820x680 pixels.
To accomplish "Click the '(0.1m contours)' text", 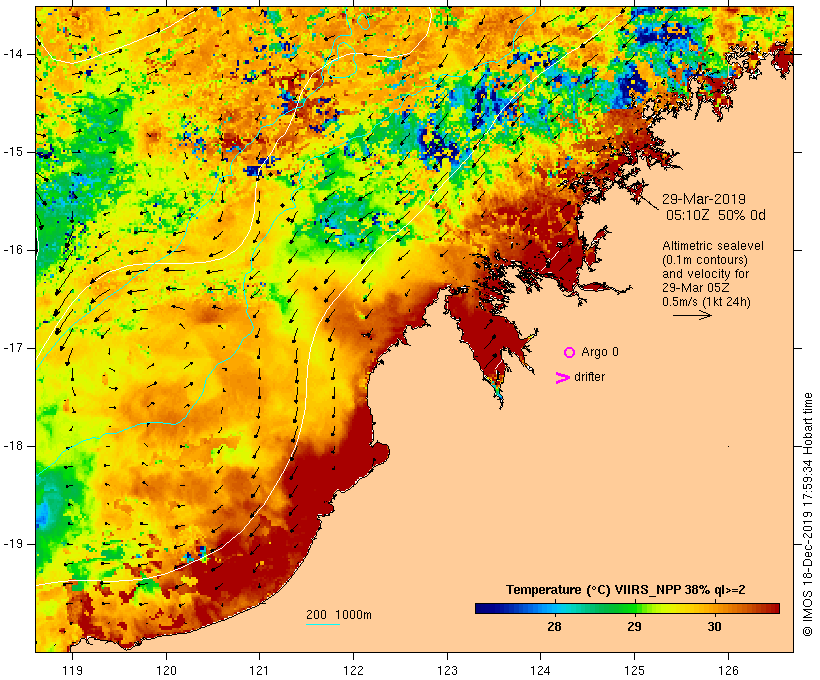I will [x=705, y=260].
